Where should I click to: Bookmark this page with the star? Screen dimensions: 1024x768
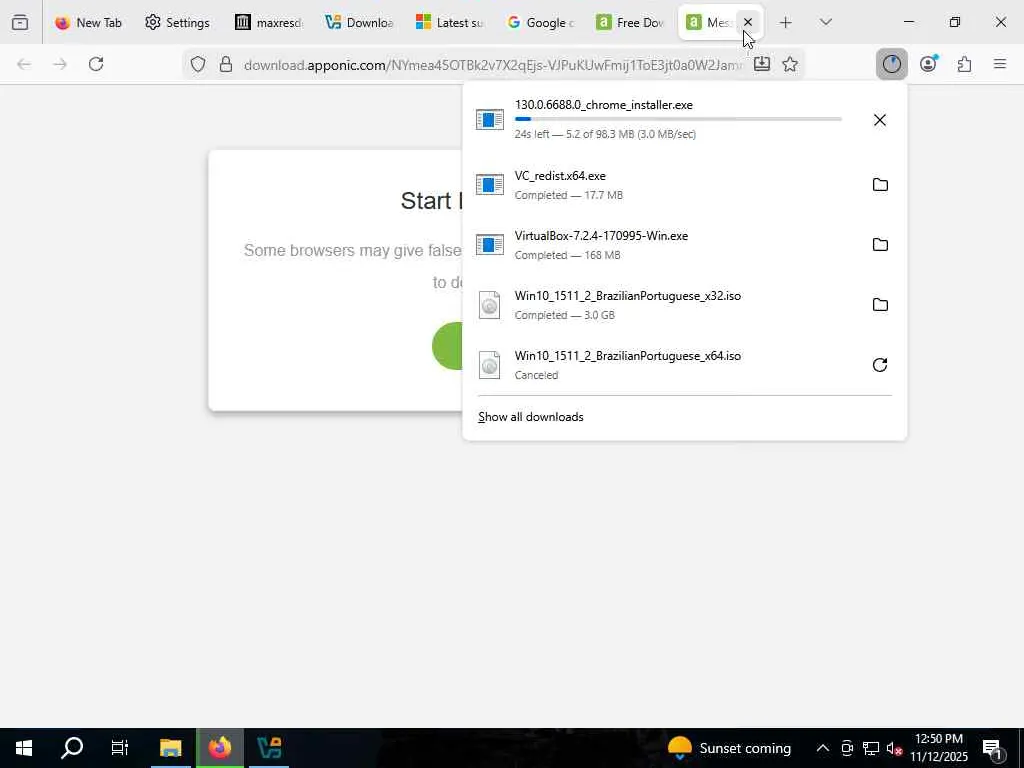(x=790, y=64)
